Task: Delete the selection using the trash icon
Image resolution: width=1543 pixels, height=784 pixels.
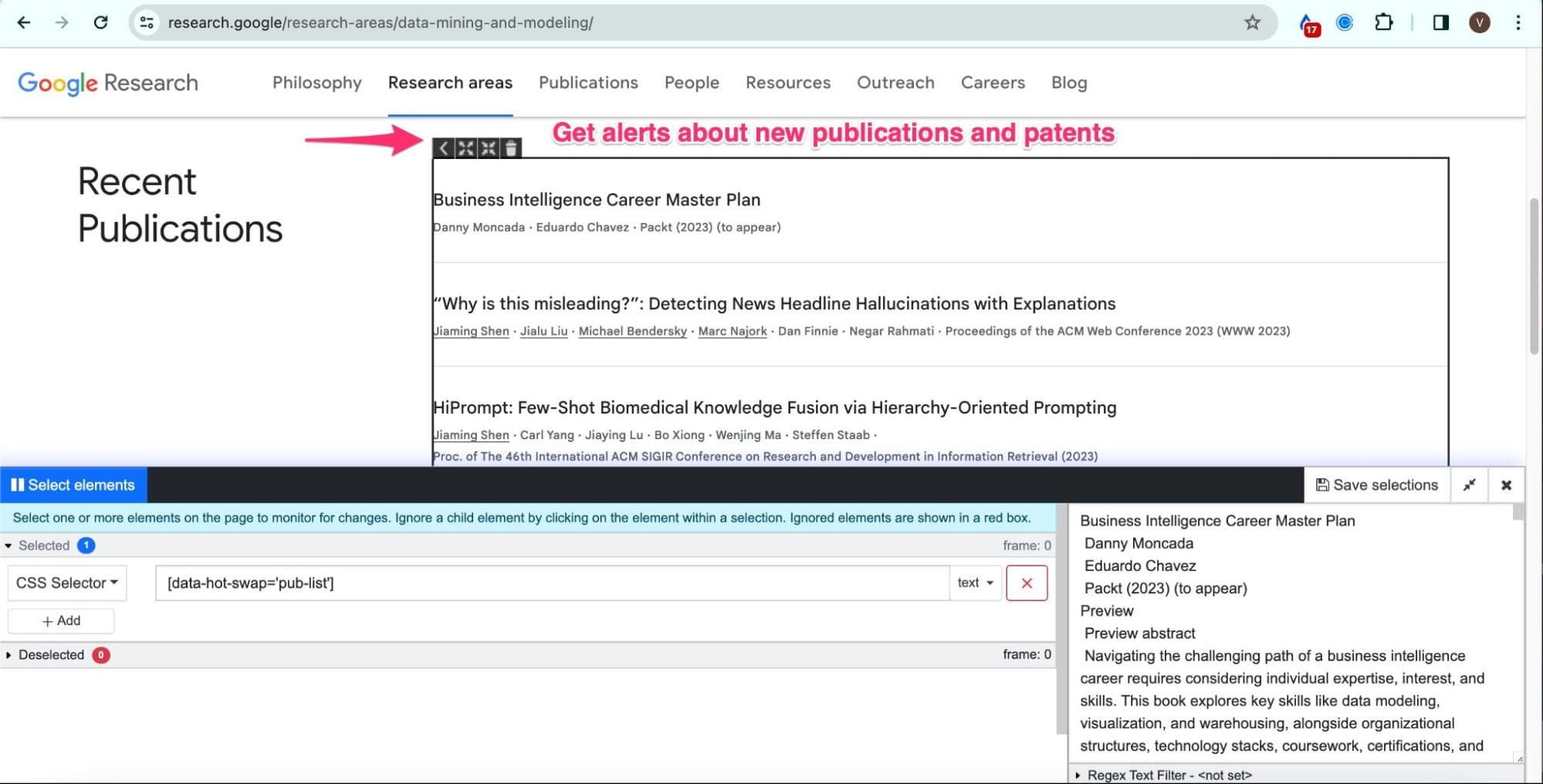Action: (x=512, y=148)
